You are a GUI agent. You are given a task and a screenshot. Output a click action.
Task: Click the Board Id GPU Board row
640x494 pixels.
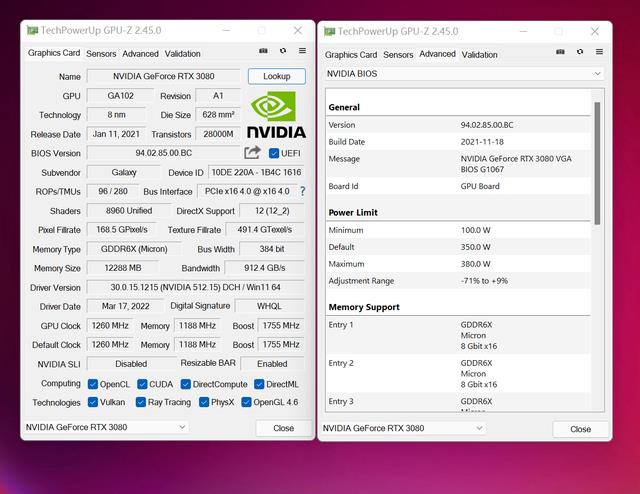pyautogui.click(x=458, y=186)
